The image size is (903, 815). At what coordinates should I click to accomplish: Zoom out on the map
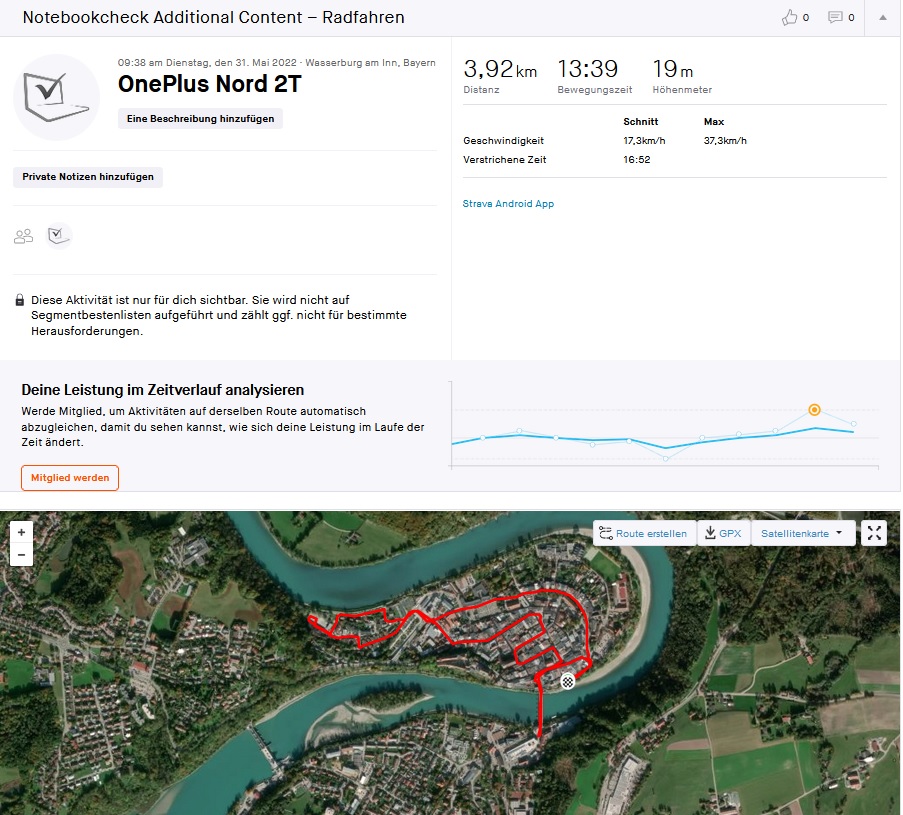click(22, 555)
